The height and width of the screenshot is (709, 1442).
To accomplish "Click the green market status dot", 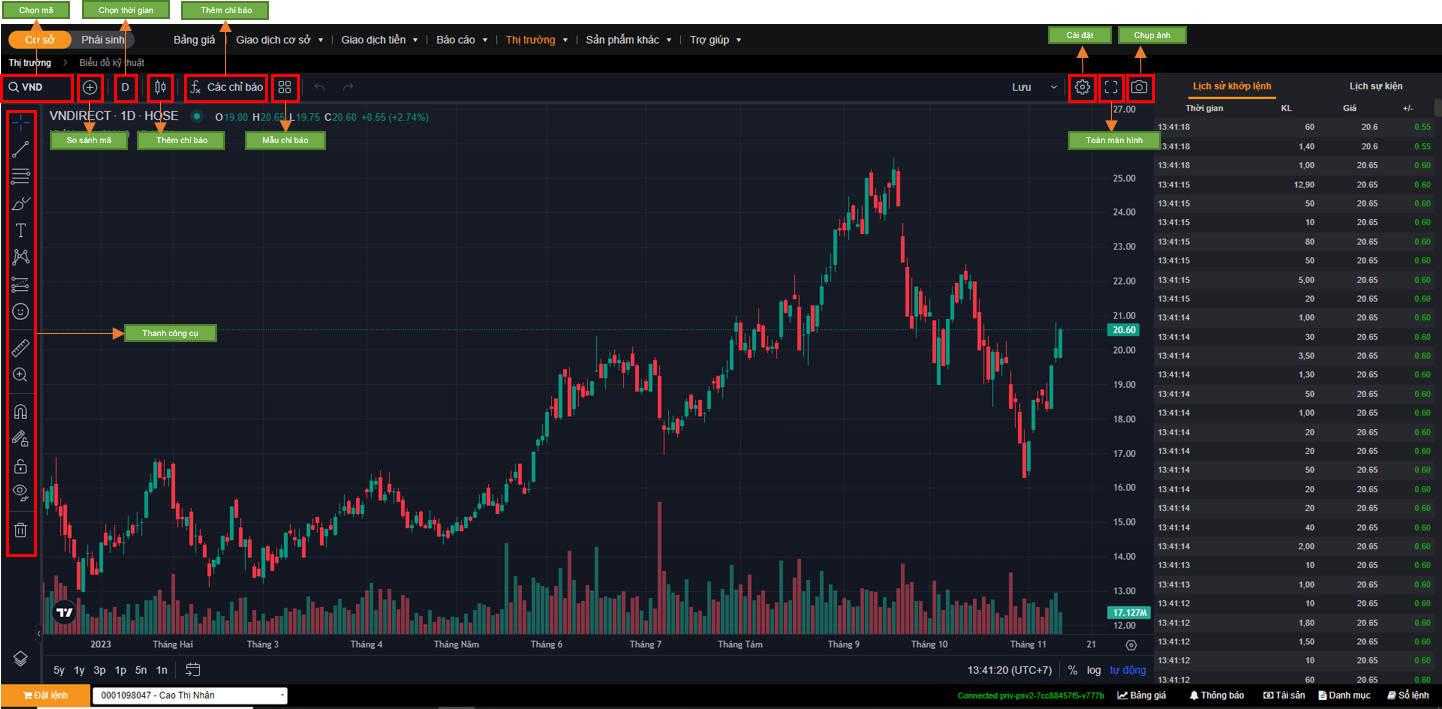I will coord(197,116).
